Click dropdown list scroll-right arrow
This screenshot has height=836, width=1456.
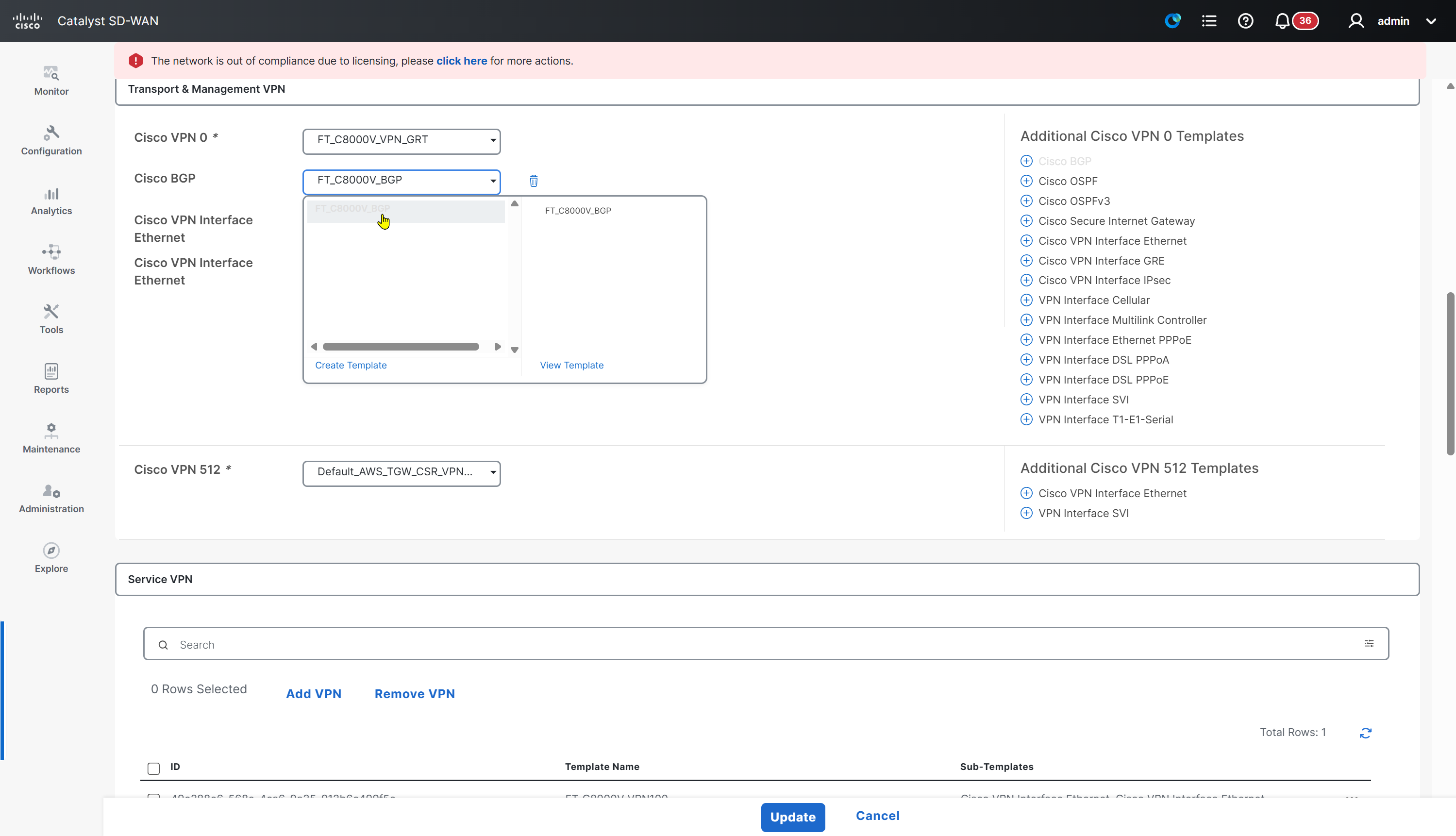click(498, 347)
